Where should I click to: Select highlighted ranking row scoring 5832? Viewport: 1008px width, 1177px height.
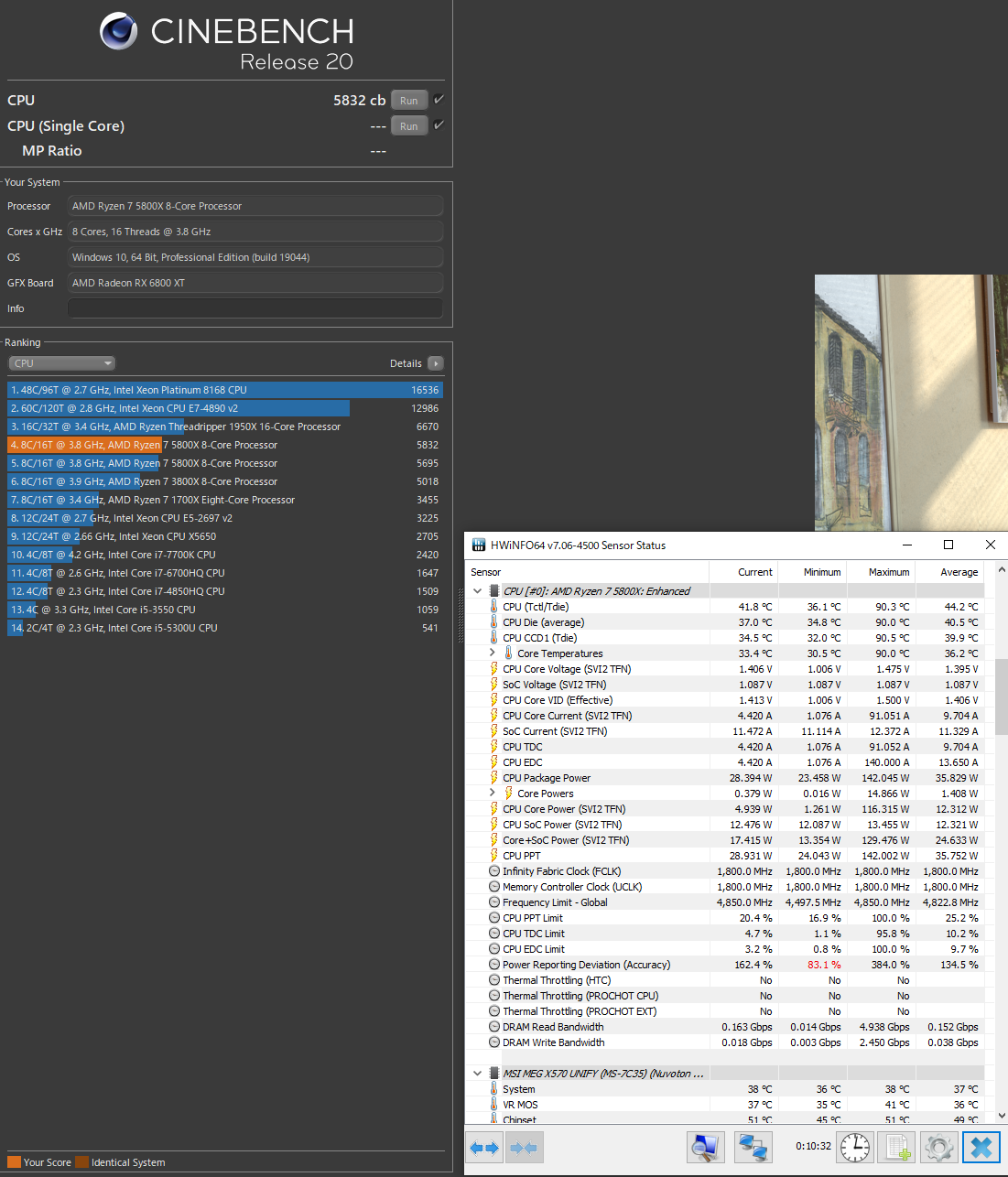tap(224, 445)
